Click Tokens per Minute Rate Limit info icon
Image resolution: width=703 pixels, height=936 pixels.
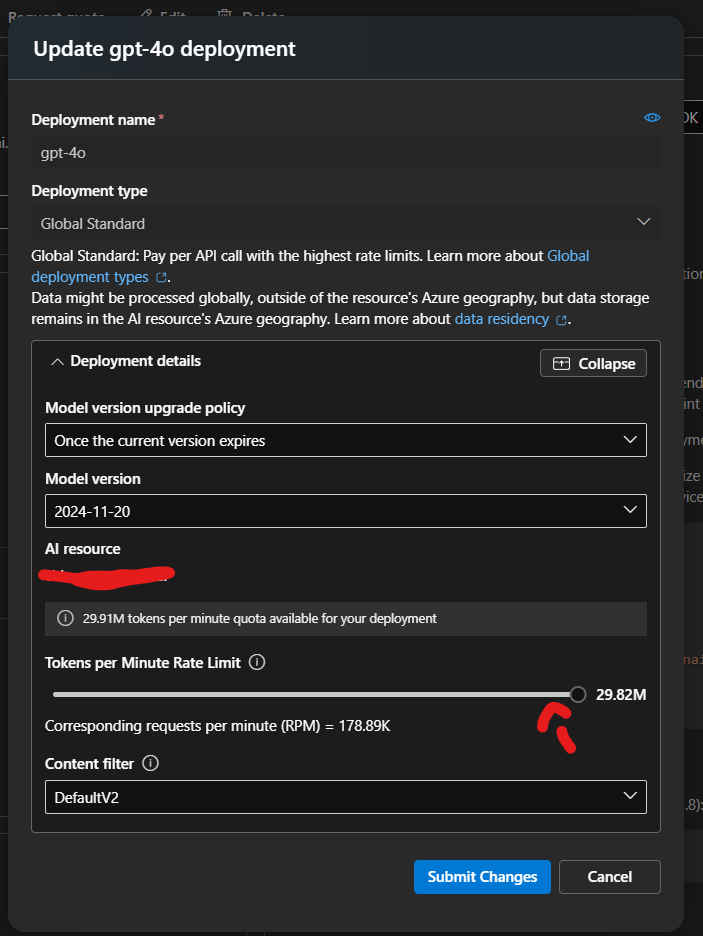tap(257, 663)
